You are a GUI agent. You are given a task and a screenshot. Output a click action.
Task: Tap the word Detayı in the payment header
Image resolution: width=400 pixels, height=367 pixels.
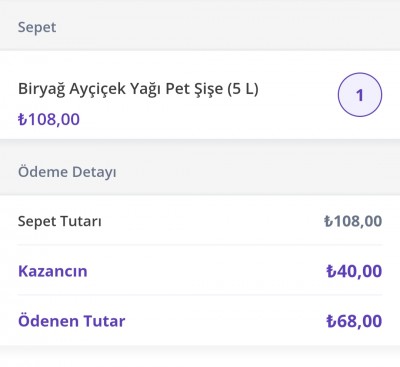[94, 172]
